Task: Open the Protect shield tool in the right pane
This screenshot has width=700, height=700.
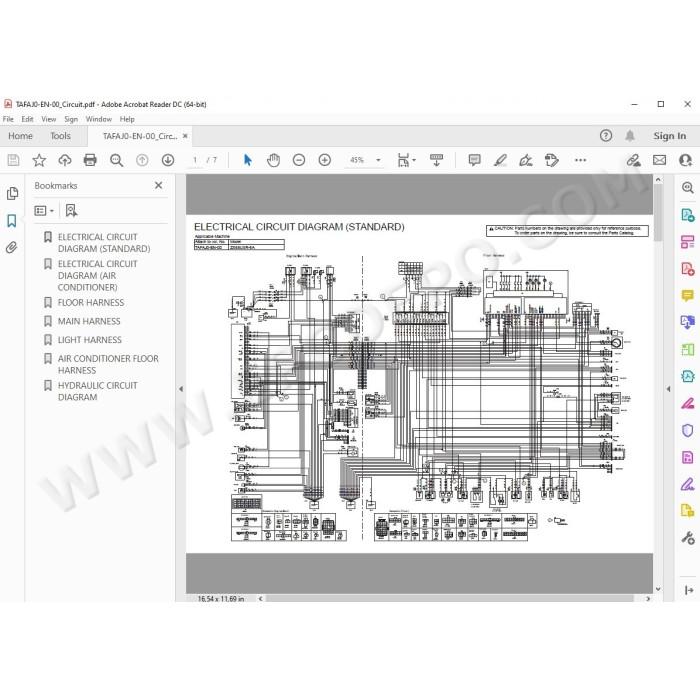Action: (x=688, y=430)
